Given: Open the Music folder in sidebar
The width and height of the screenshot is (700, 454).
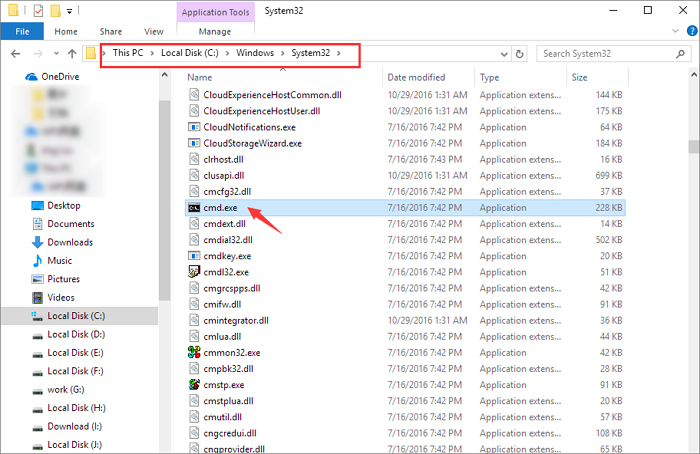Looking at the screenshot, I should click(x=59, y=260).
